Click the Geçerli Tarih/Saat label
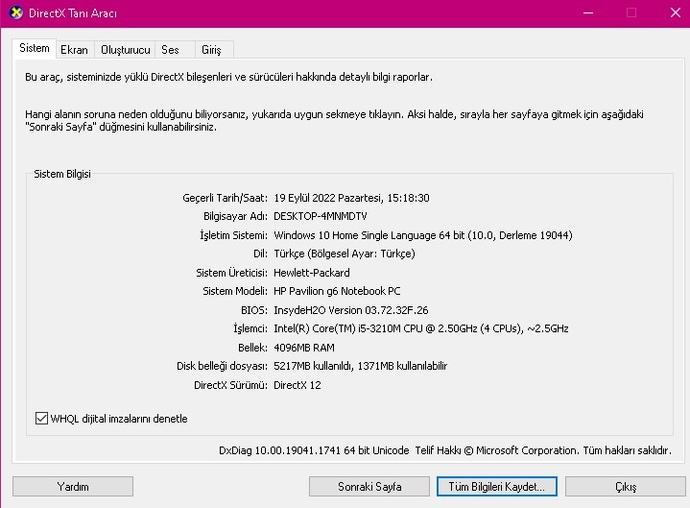690x508 pixels. [x=225, y=198]
